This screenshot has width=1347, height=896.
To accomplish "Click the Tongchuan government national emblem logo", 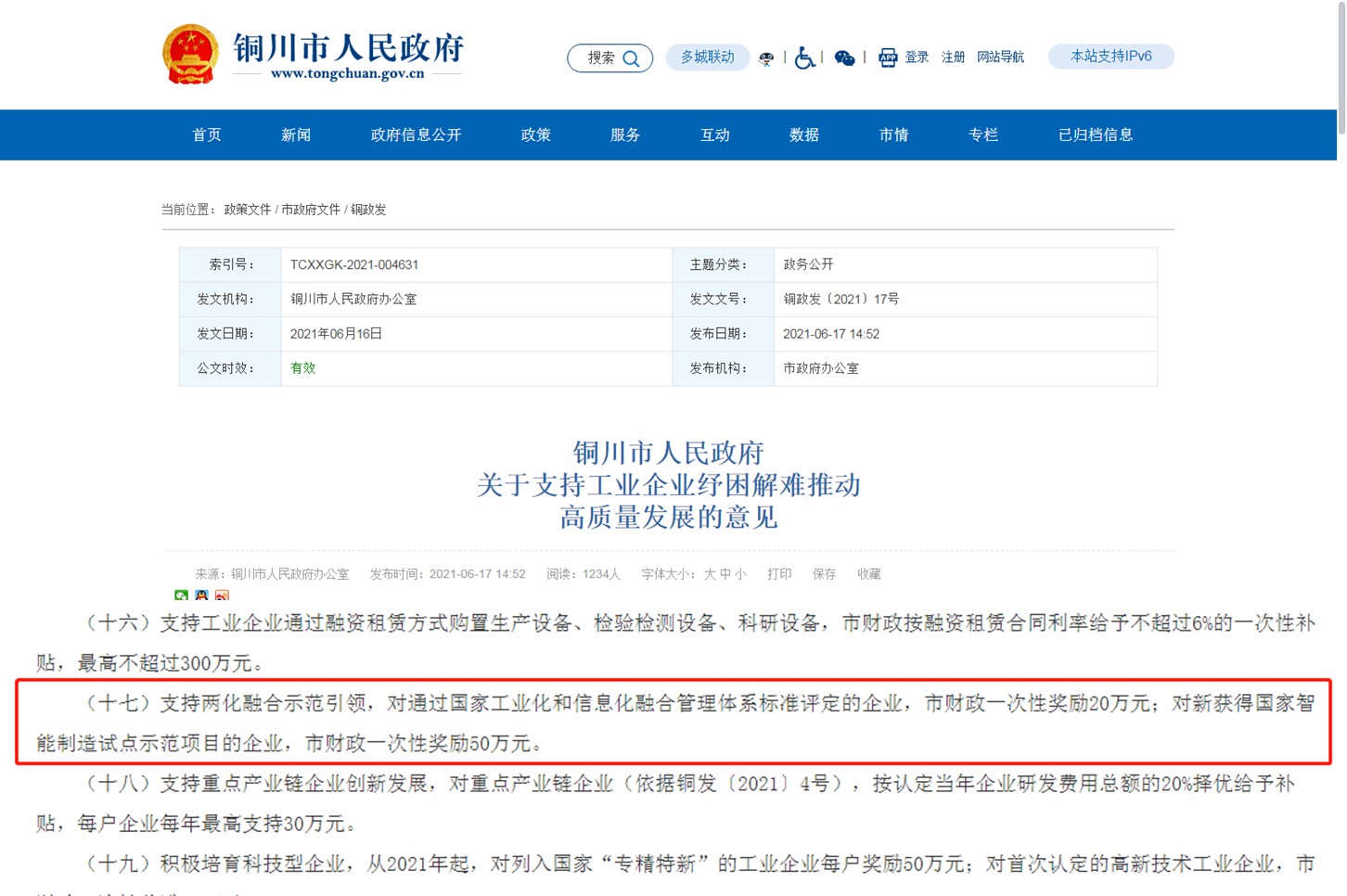I will [x=190, y=54].
